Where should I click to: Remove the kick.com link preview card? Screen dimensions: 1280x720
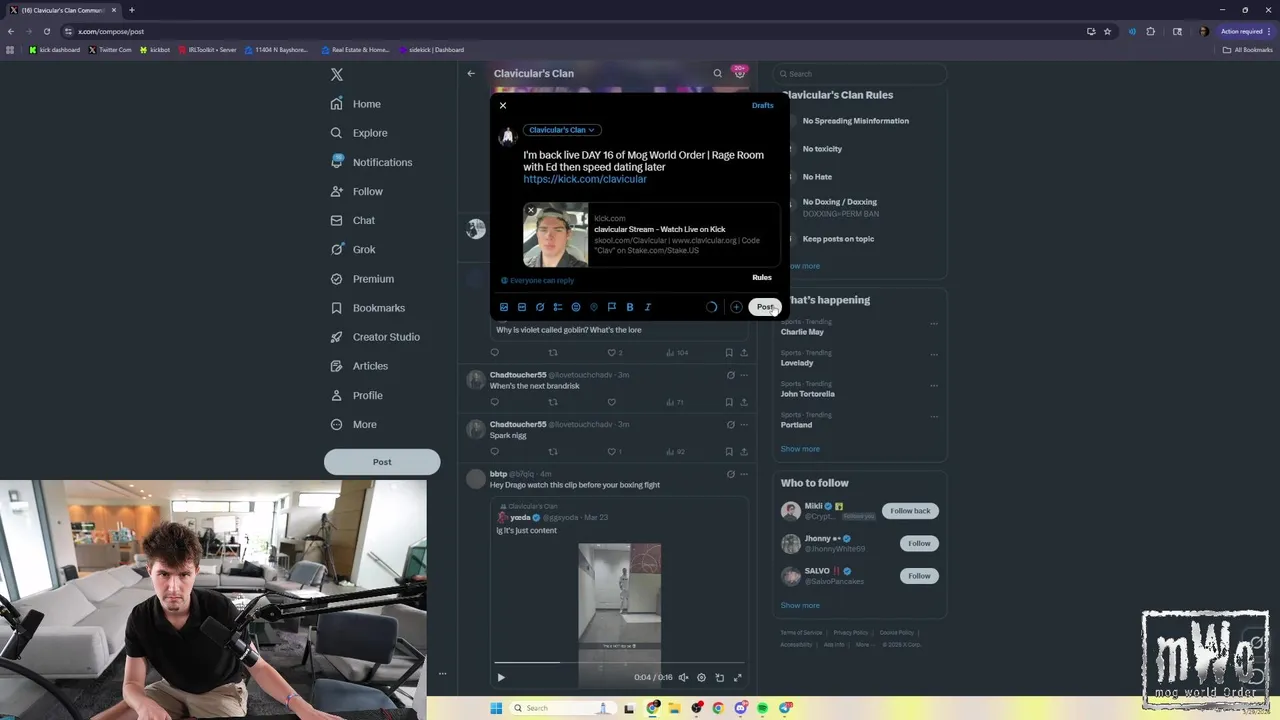(x=531, y=210)
